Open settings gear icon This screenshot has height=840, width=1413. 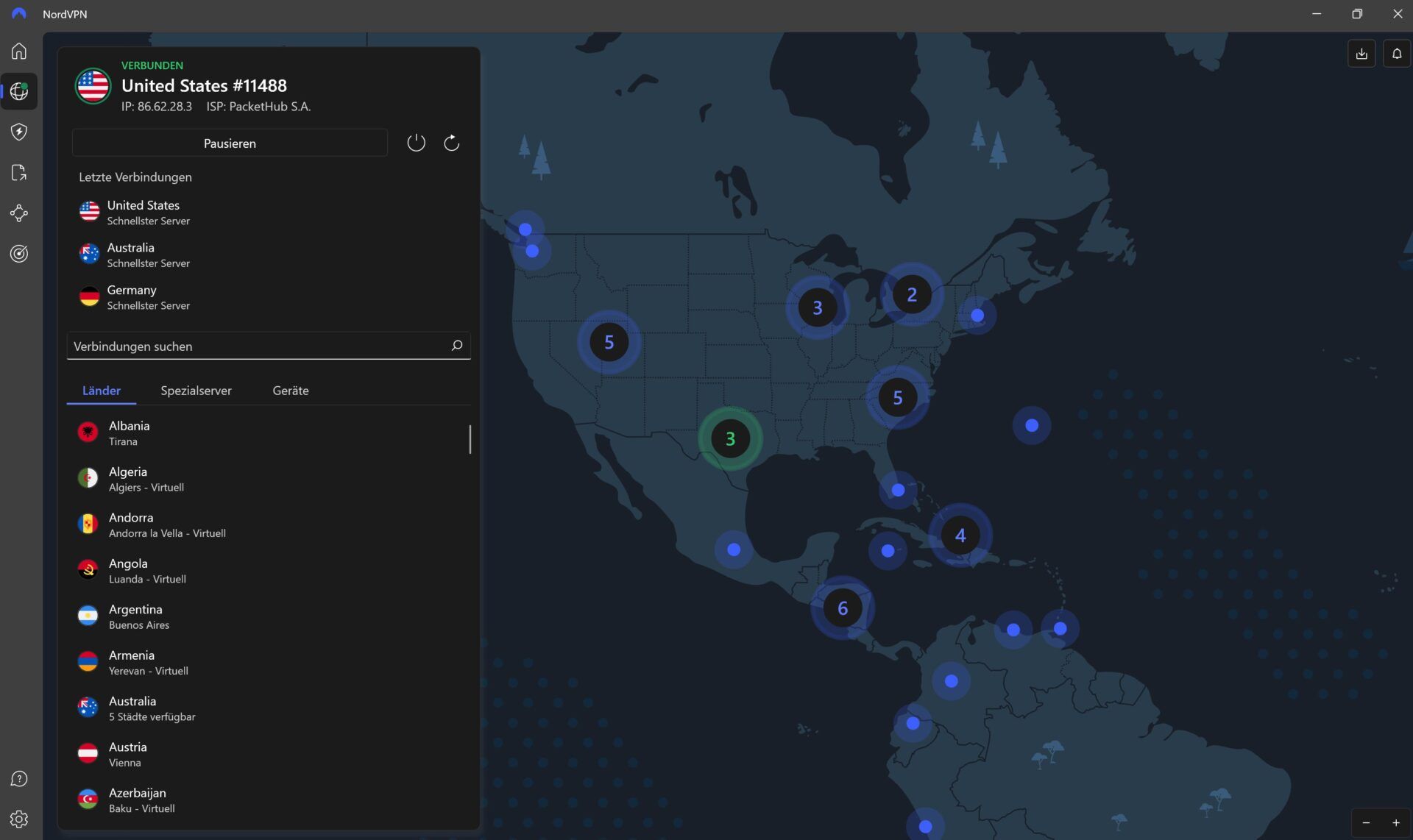click(x=19, y=819)
